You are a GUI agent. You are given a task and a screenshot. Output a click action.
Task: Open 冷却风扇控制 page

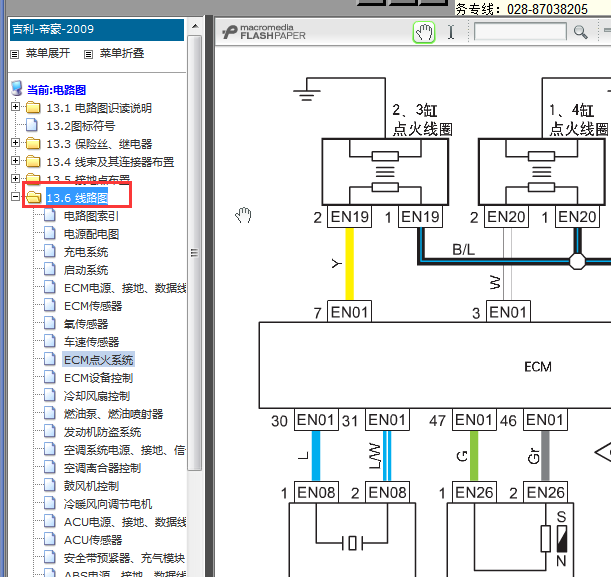click(97, 396)
